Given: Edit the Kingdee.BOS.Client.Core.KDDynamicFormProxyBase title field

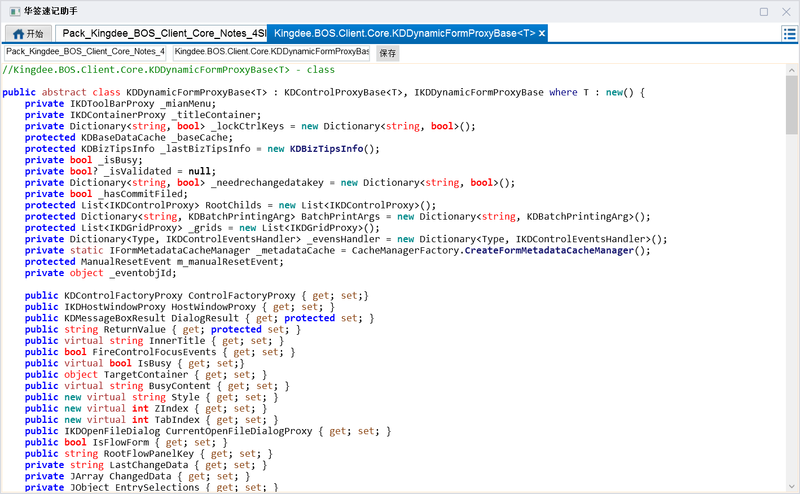Looking at the screenshot, I should tap(271, 53).
